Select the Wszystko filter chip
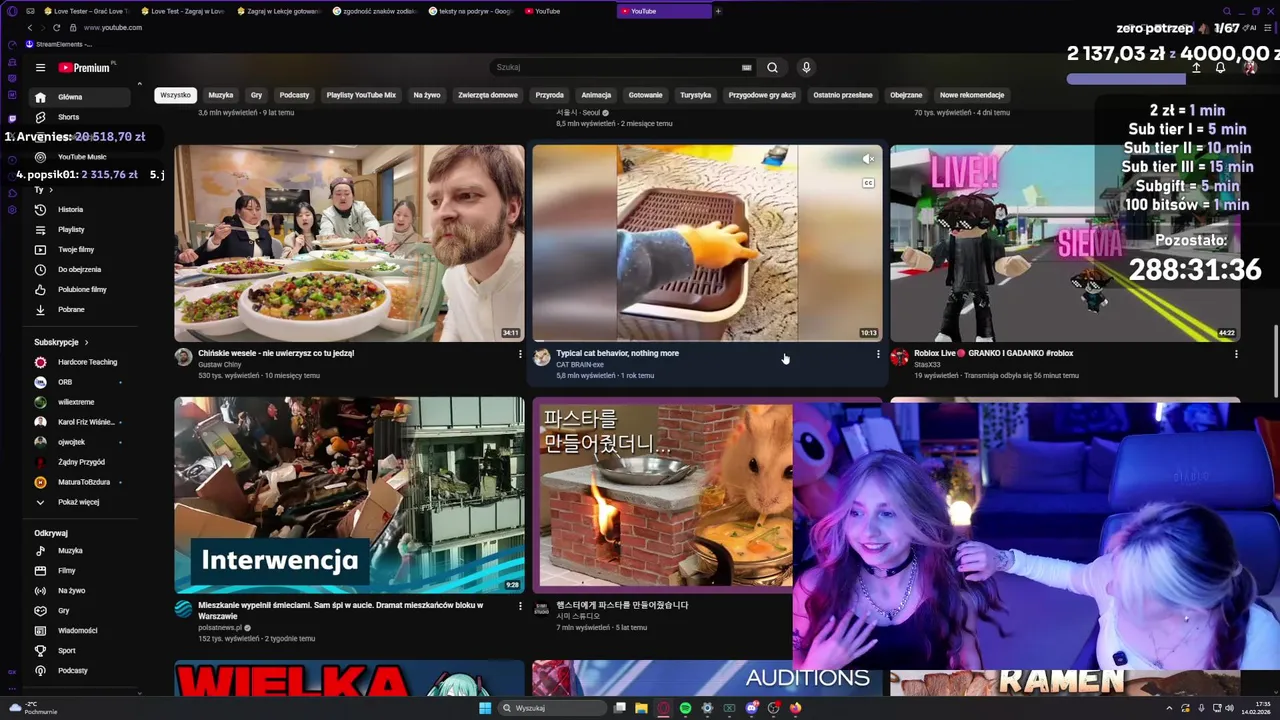The image size is (1280, 720). click(x=175, y=95)
